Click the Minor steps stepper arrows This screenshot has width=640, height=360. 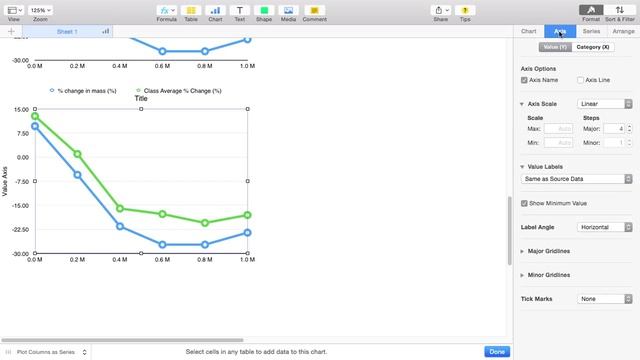pyautogui.click(x=629, y=143)
